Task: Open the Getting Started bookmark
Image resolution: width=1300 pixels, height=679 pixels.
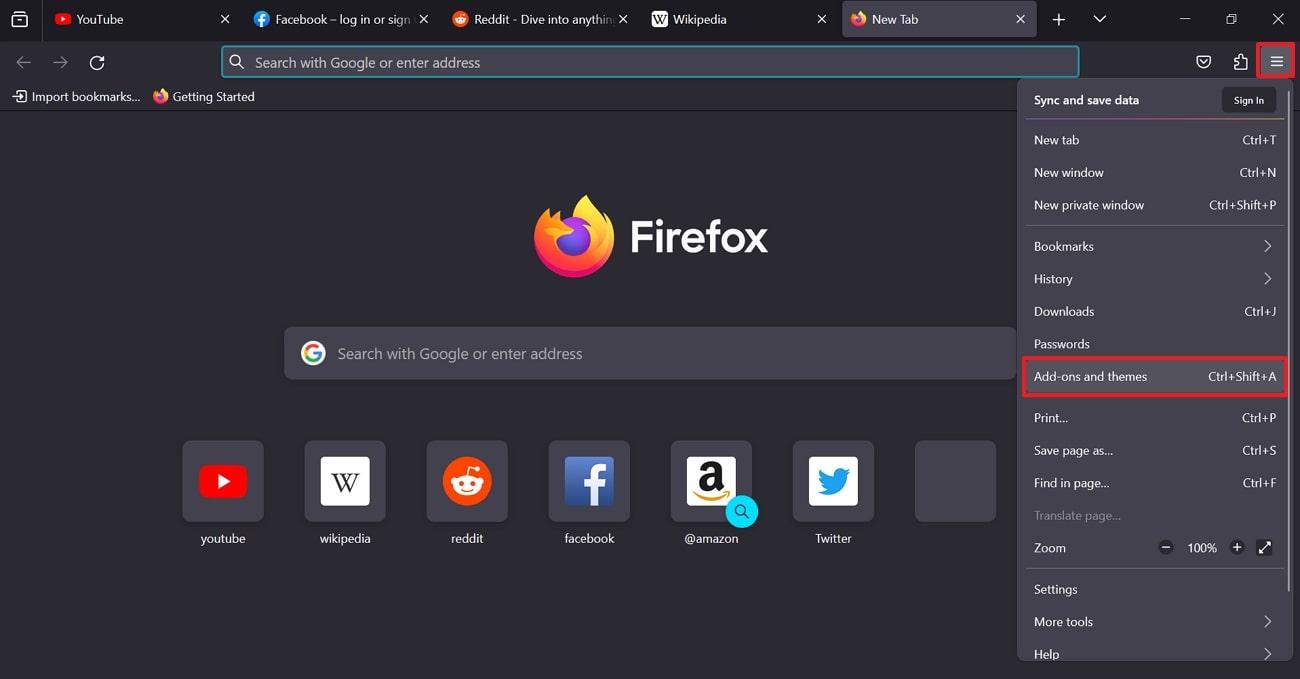Action: pos(204,96)
